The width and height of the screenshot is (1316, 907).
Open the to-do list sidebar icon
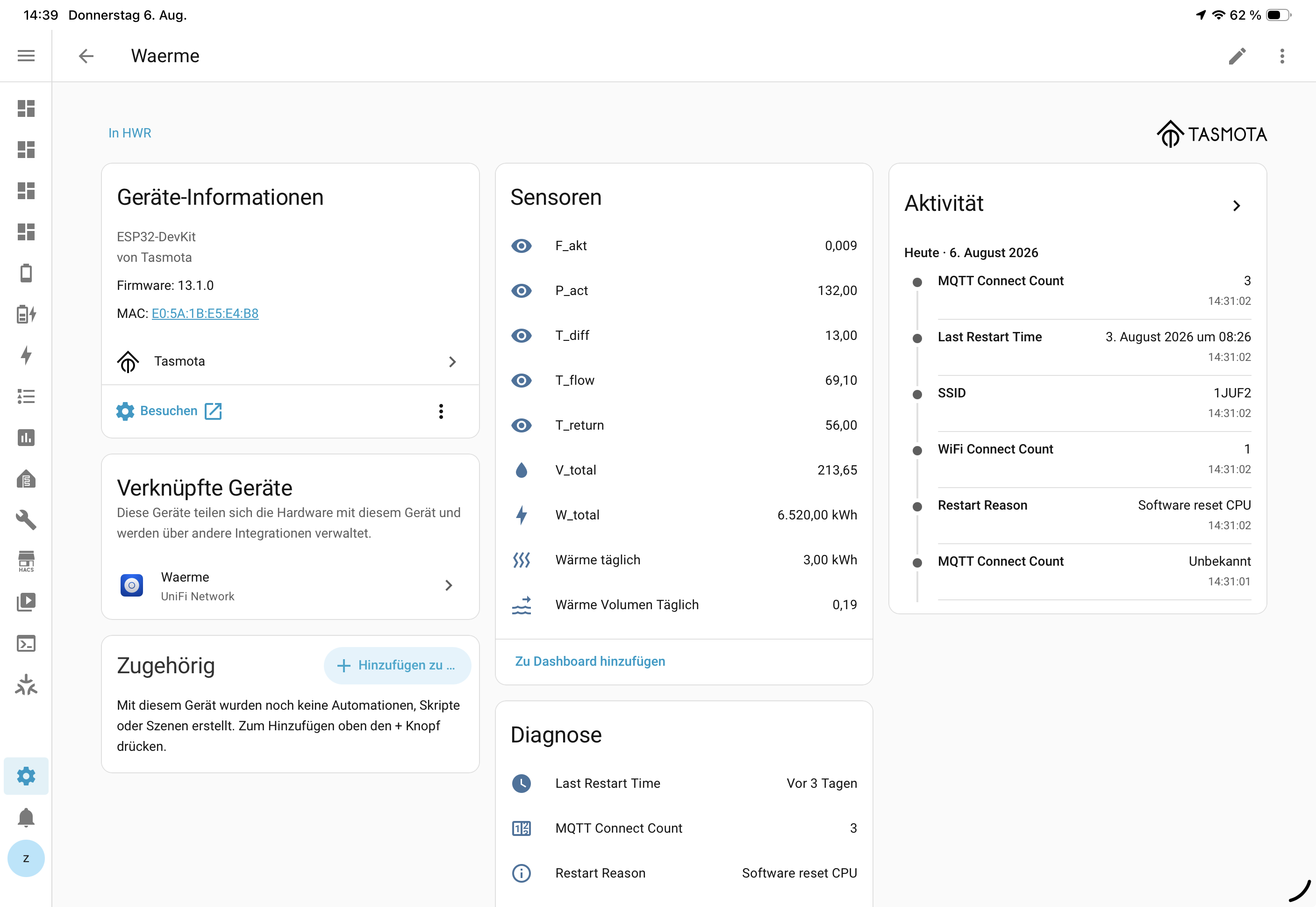point(26,396)
